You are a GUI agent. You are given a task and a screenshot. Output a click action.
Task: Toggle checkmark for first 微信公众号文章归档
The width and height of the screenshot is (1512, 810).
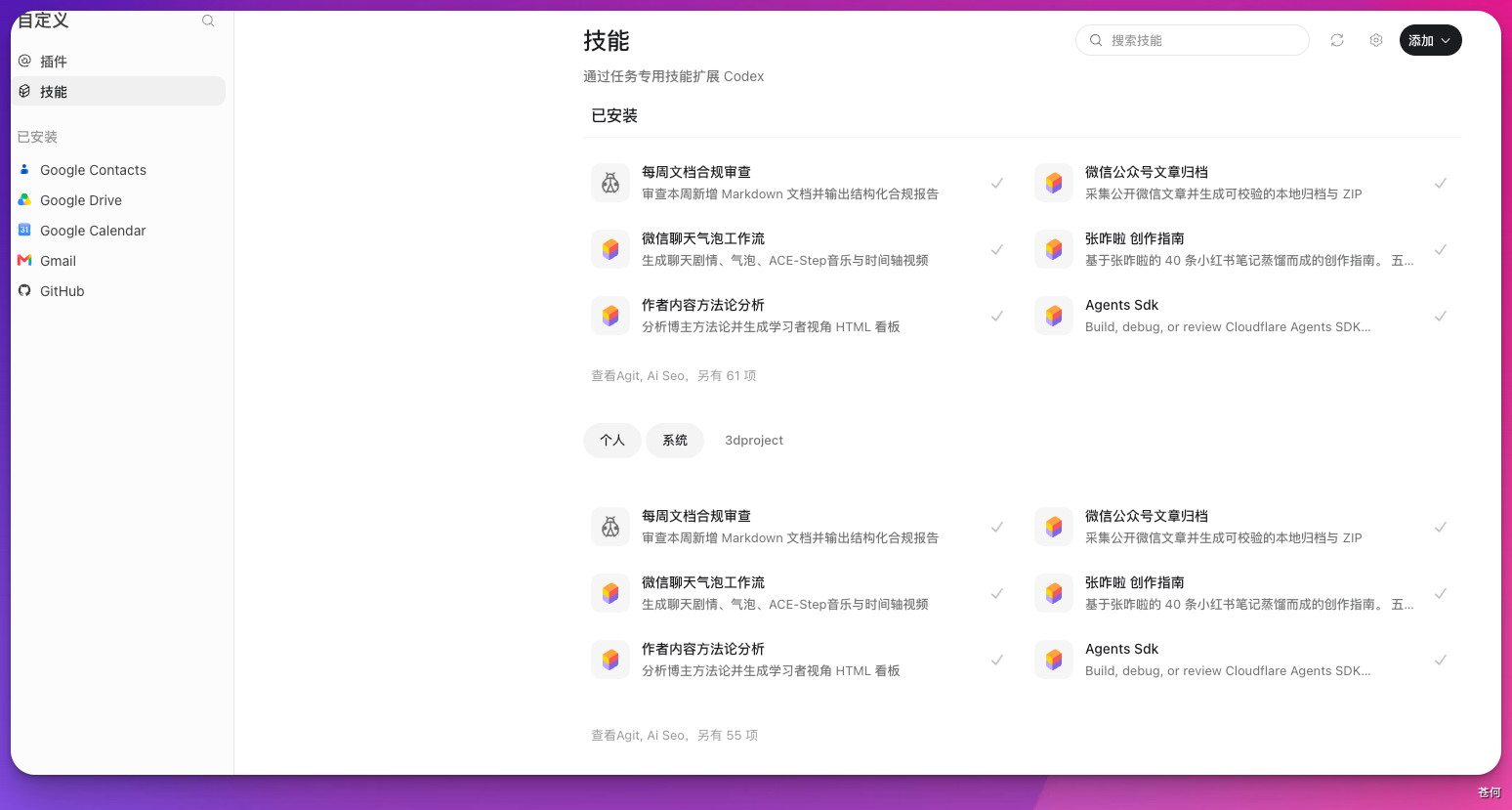[1441, 183]
